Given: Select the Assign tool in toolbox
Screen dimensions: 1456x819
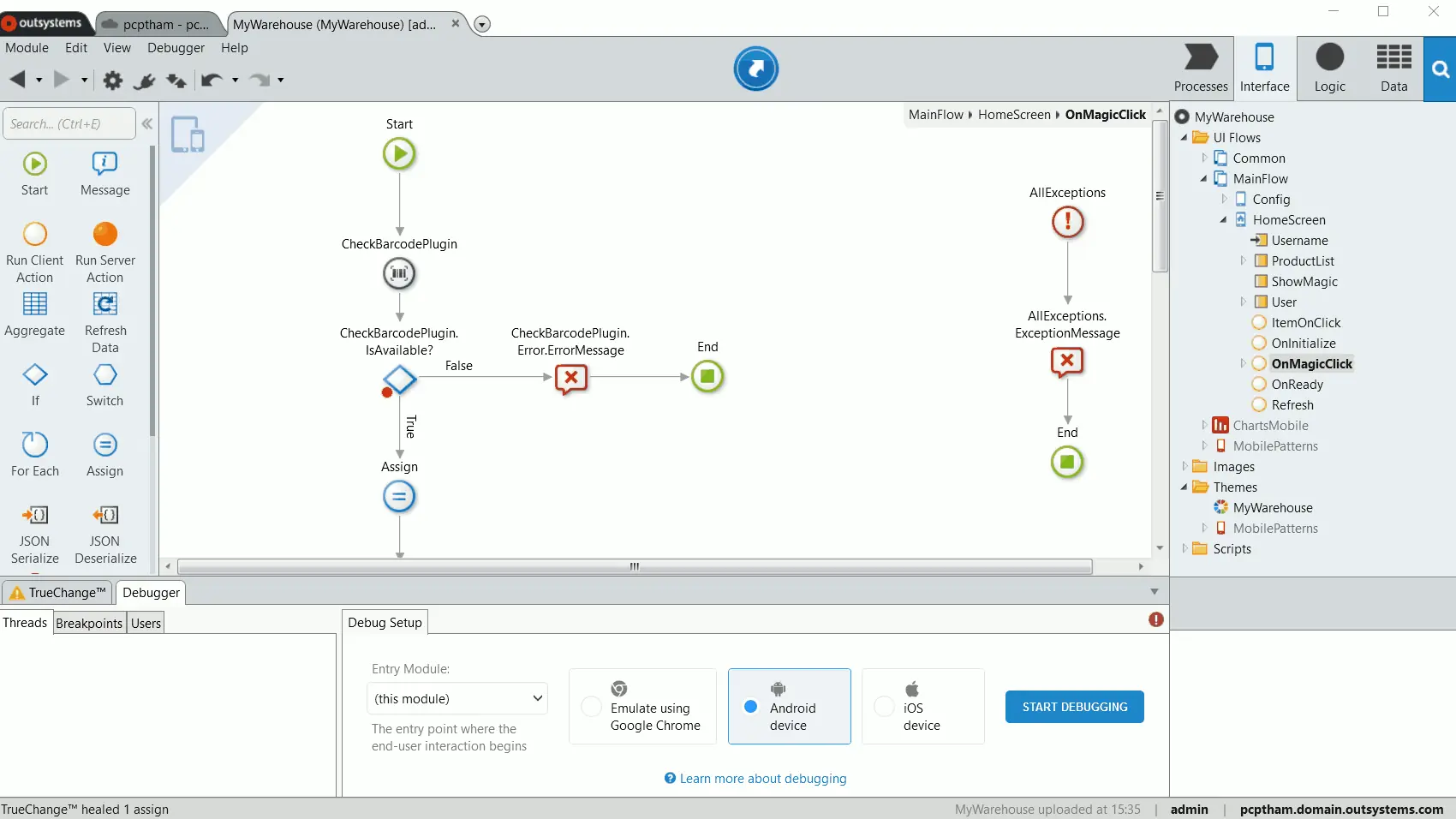Looking at the screenshot, I should pyautogui.click(x=104, y=455).
